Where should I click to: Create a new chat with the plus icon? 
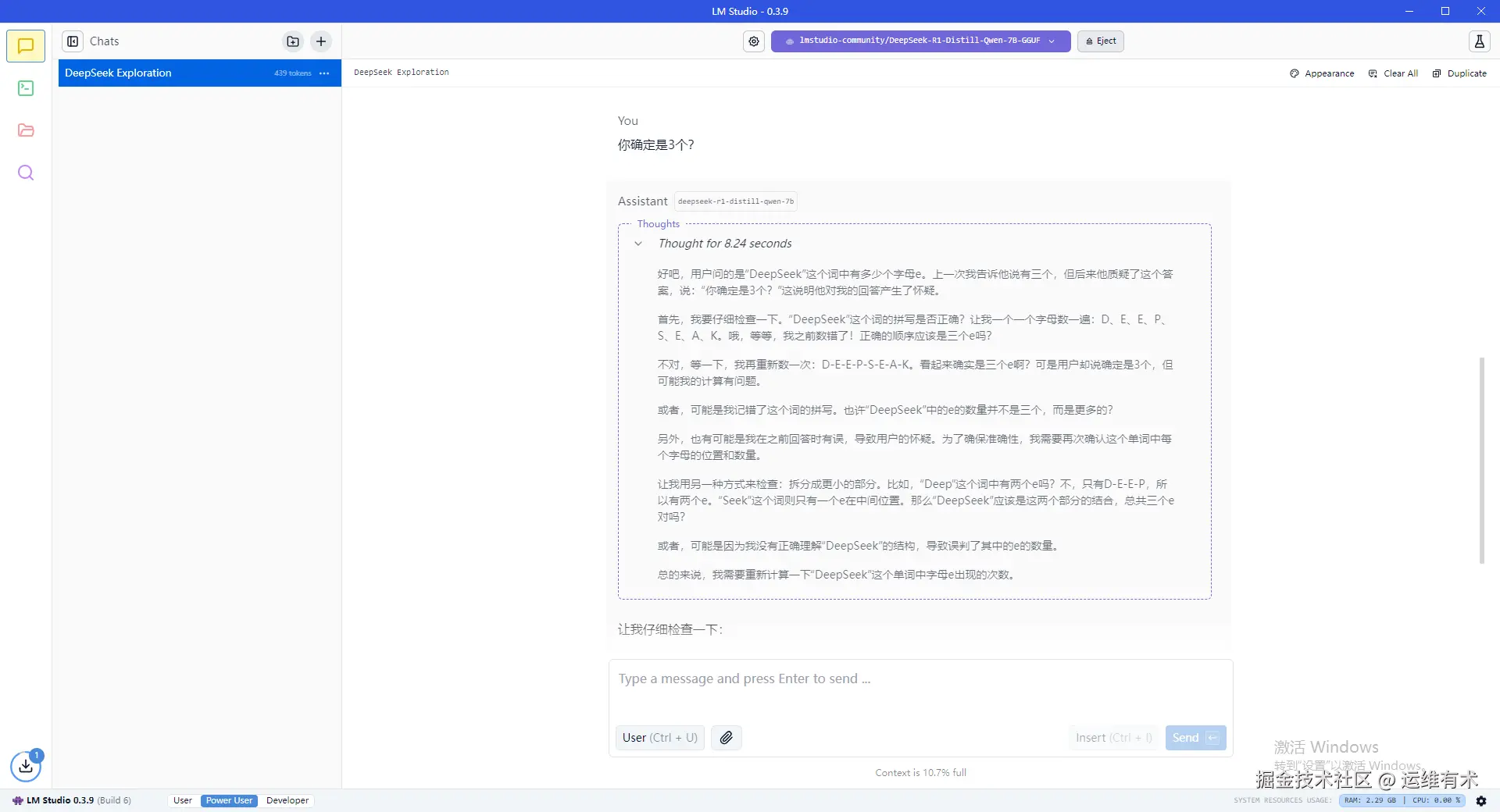pos(320,41)
